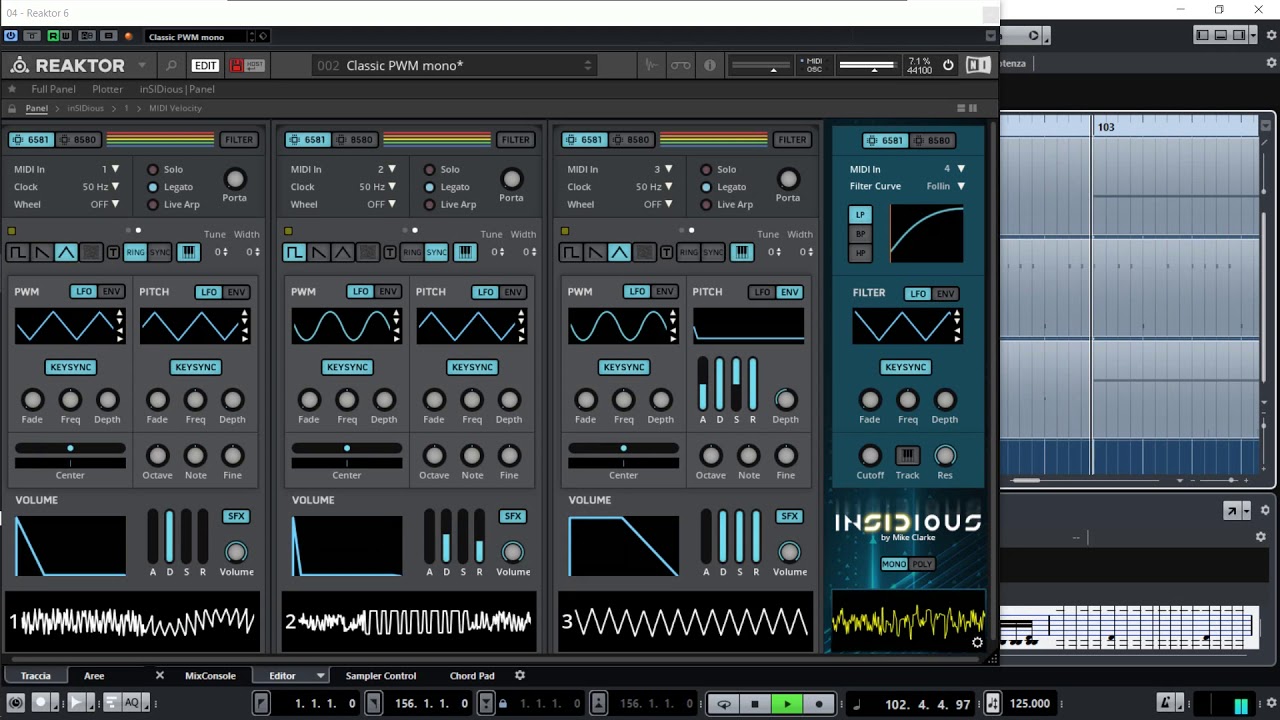The height and width of the screenshot is (720, 1280).
Task: Click the waveform sample-map icon in Reaktor header
Action: tap(651, 66)
